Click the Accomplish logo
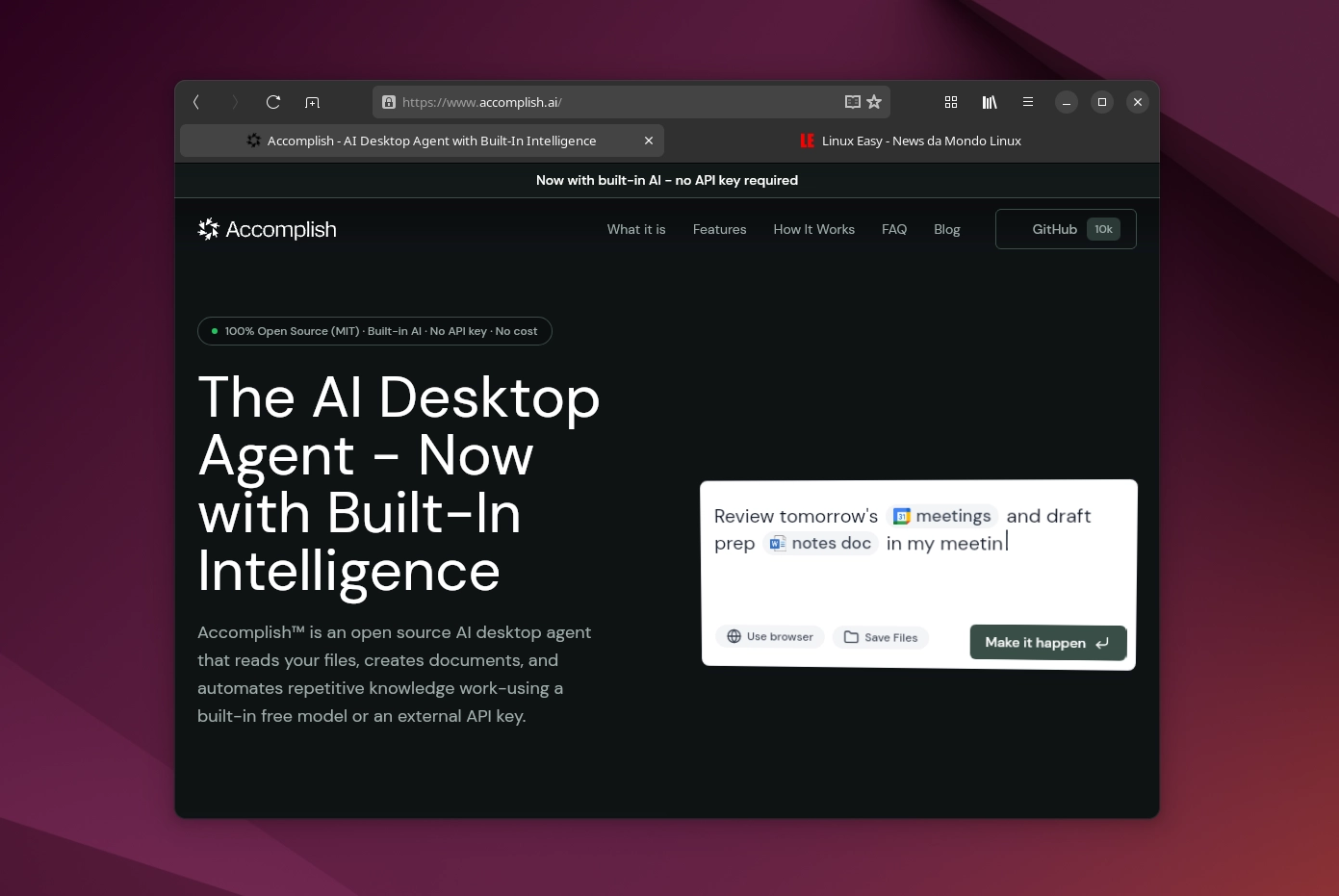This screenshot has width=1339, height=896. [268, 229]
